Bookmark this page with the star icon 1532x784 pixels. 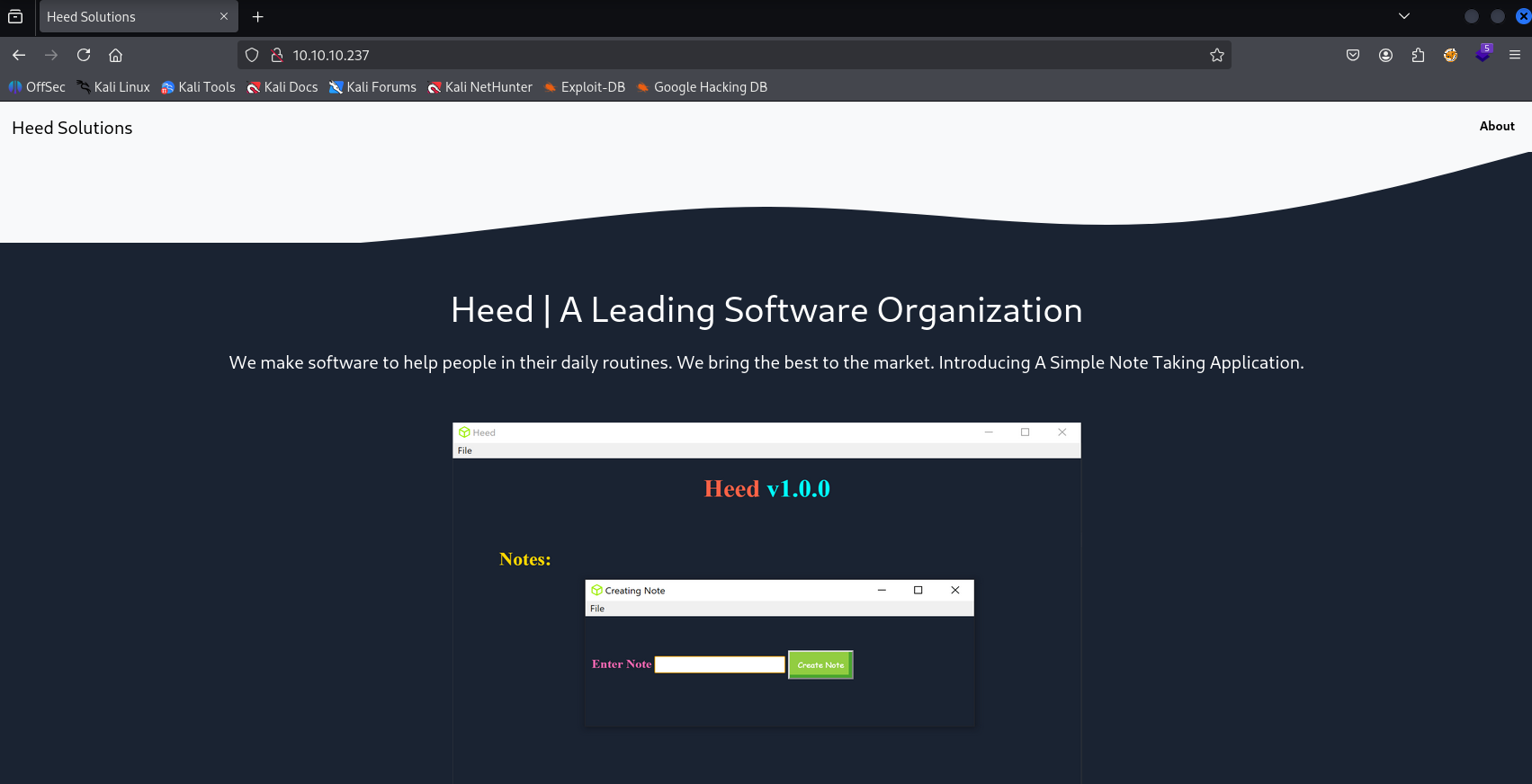pyautogui.click(x=1217, y=55)
